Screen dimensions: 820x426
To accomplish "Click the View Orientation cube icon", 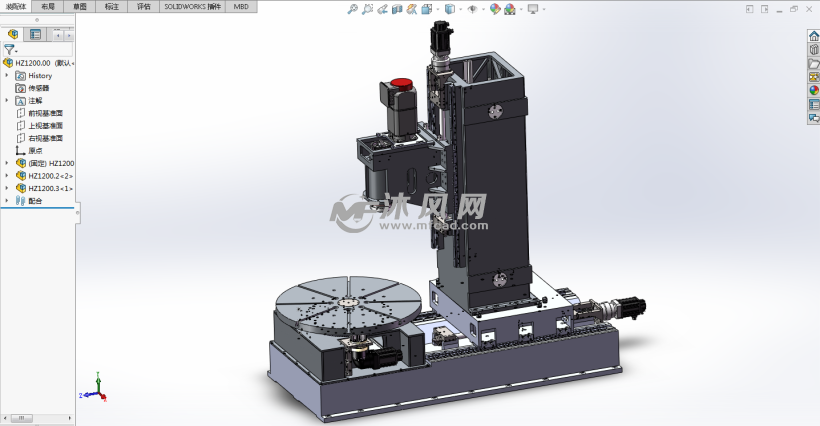I will coord(426,9).
